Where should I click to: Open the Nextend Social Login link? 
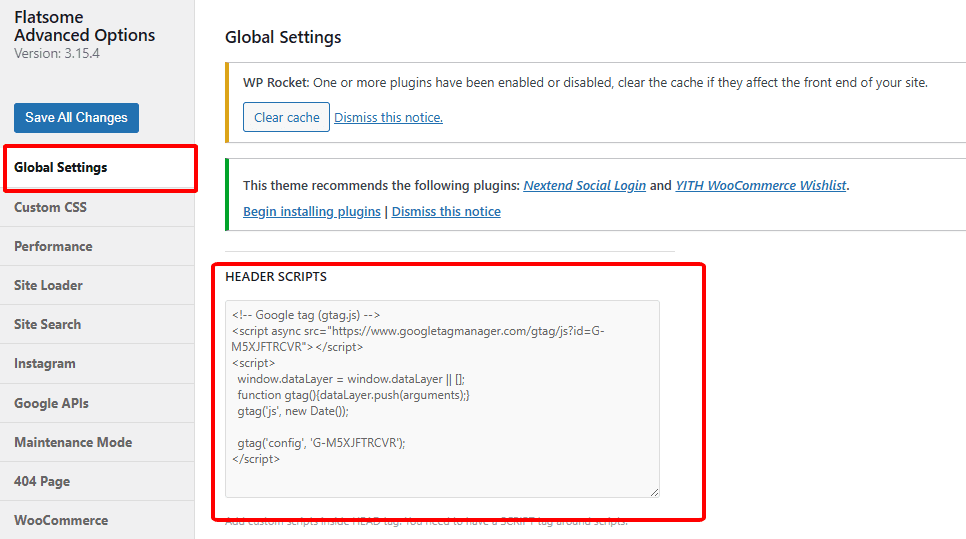click(585, 185)
